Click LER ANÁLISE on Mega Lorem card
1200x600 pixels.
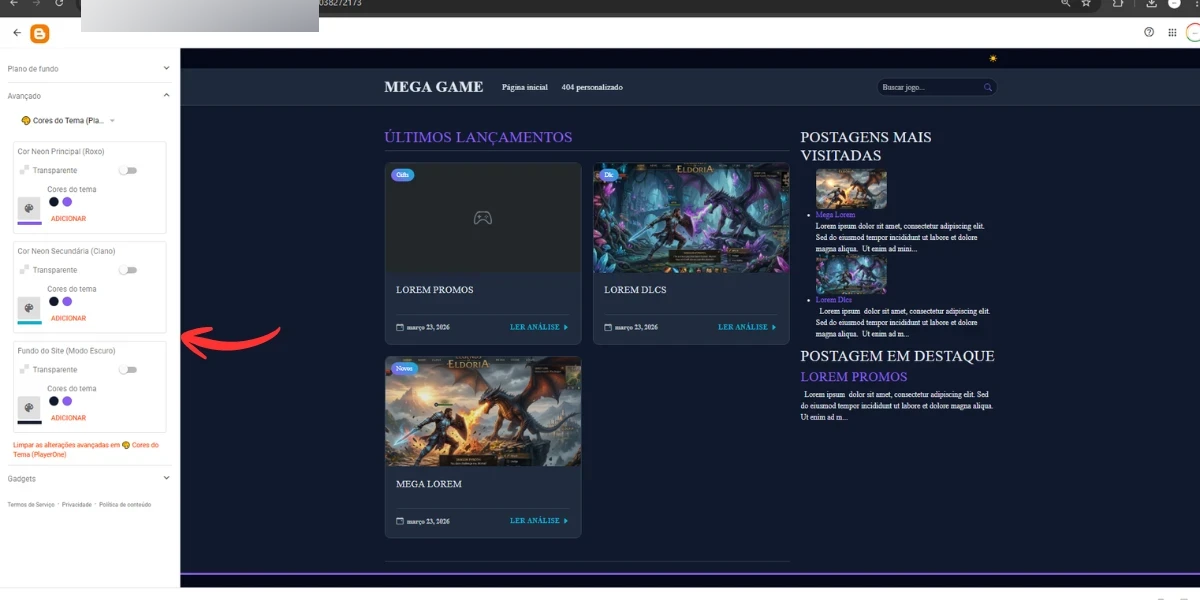(x=539, y=521)
